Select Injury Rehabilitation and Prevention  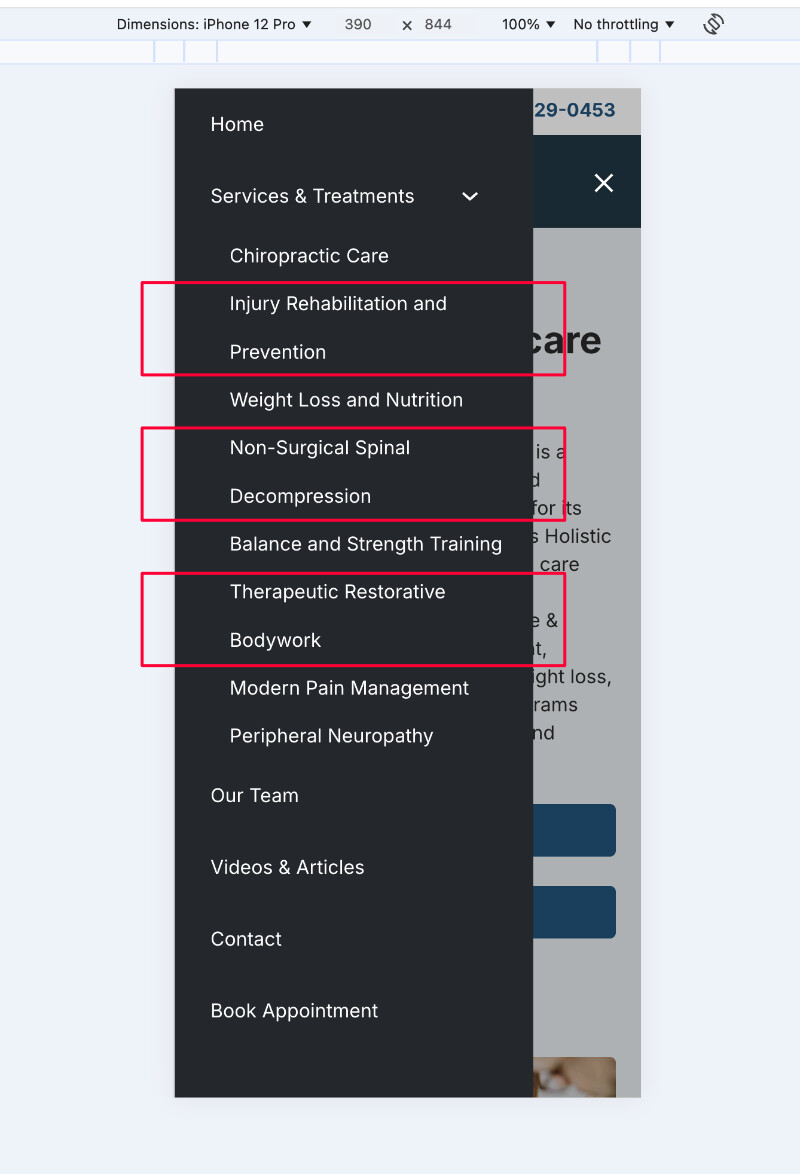click(338, 328)
